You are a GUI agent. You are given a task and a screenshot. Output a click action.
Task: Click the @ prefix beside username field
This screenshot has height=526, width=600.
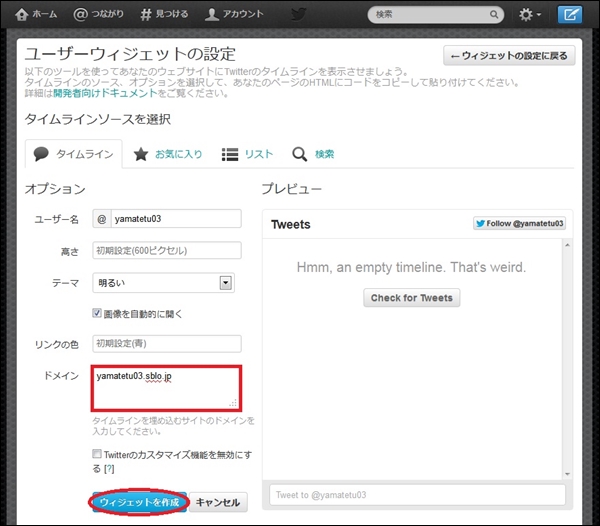[x=102, y=219]
